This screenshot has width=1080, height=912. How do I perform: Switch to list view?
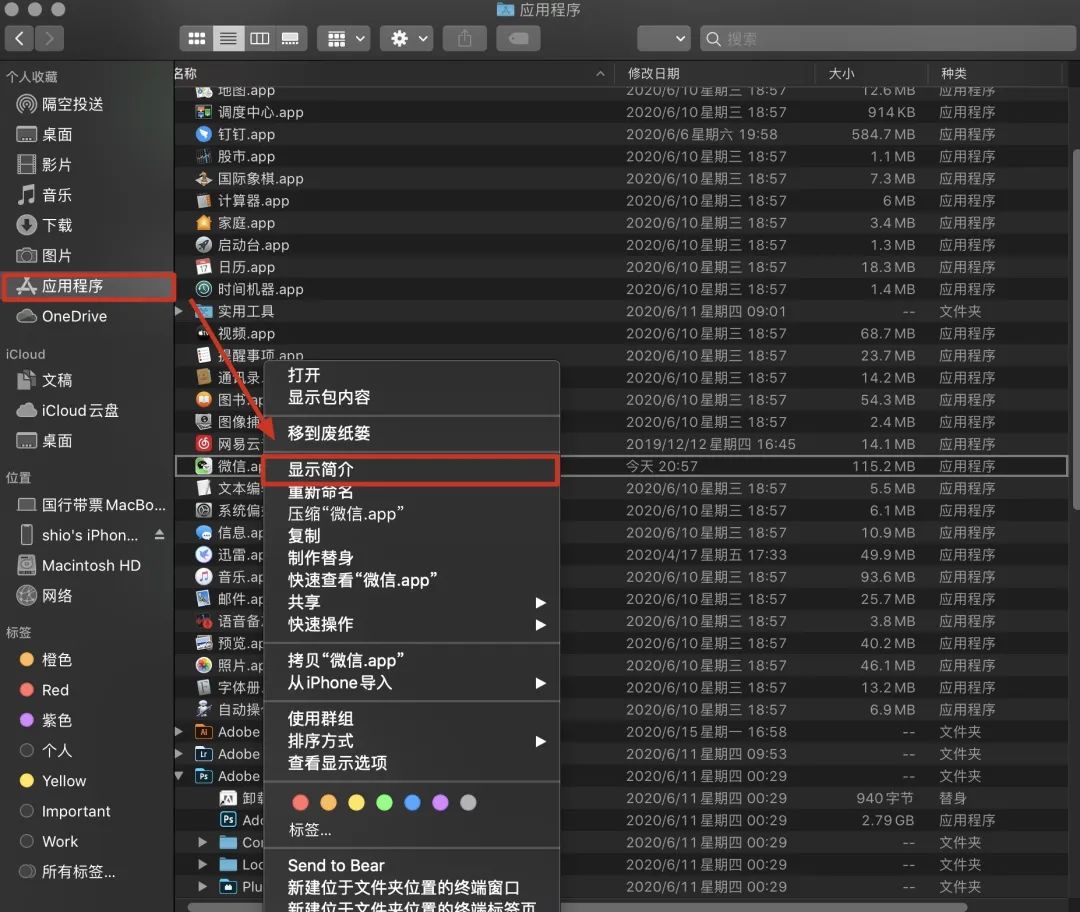(228, 39)
